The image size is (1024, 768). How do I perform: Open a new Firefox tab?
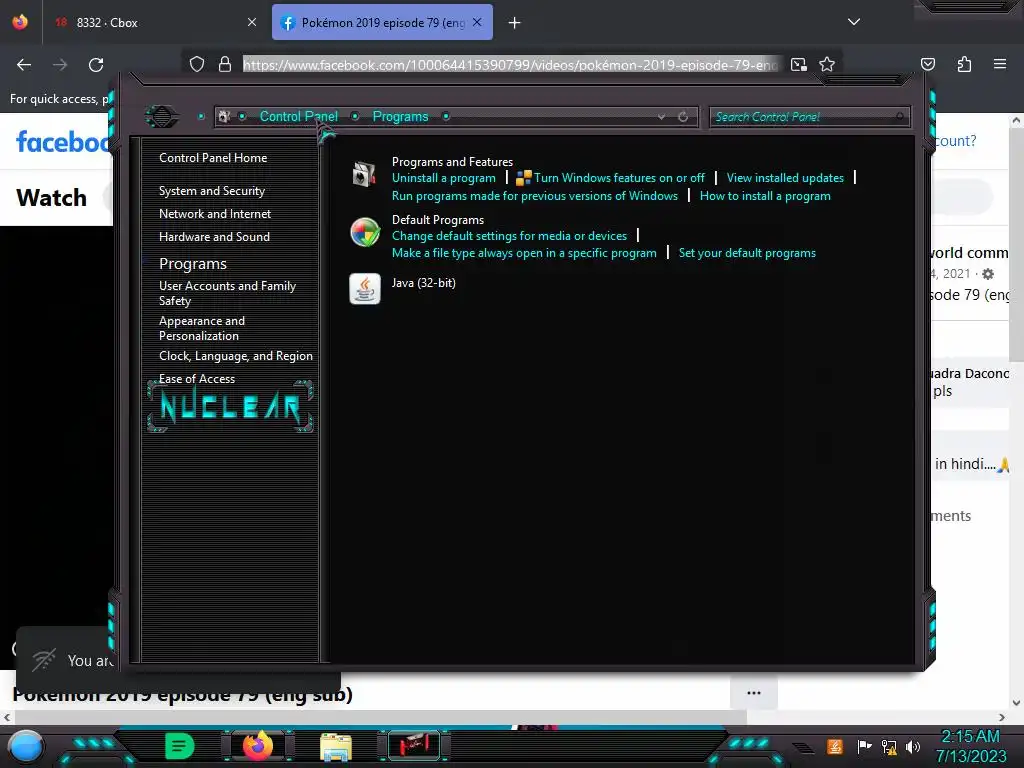click(515, 23)
